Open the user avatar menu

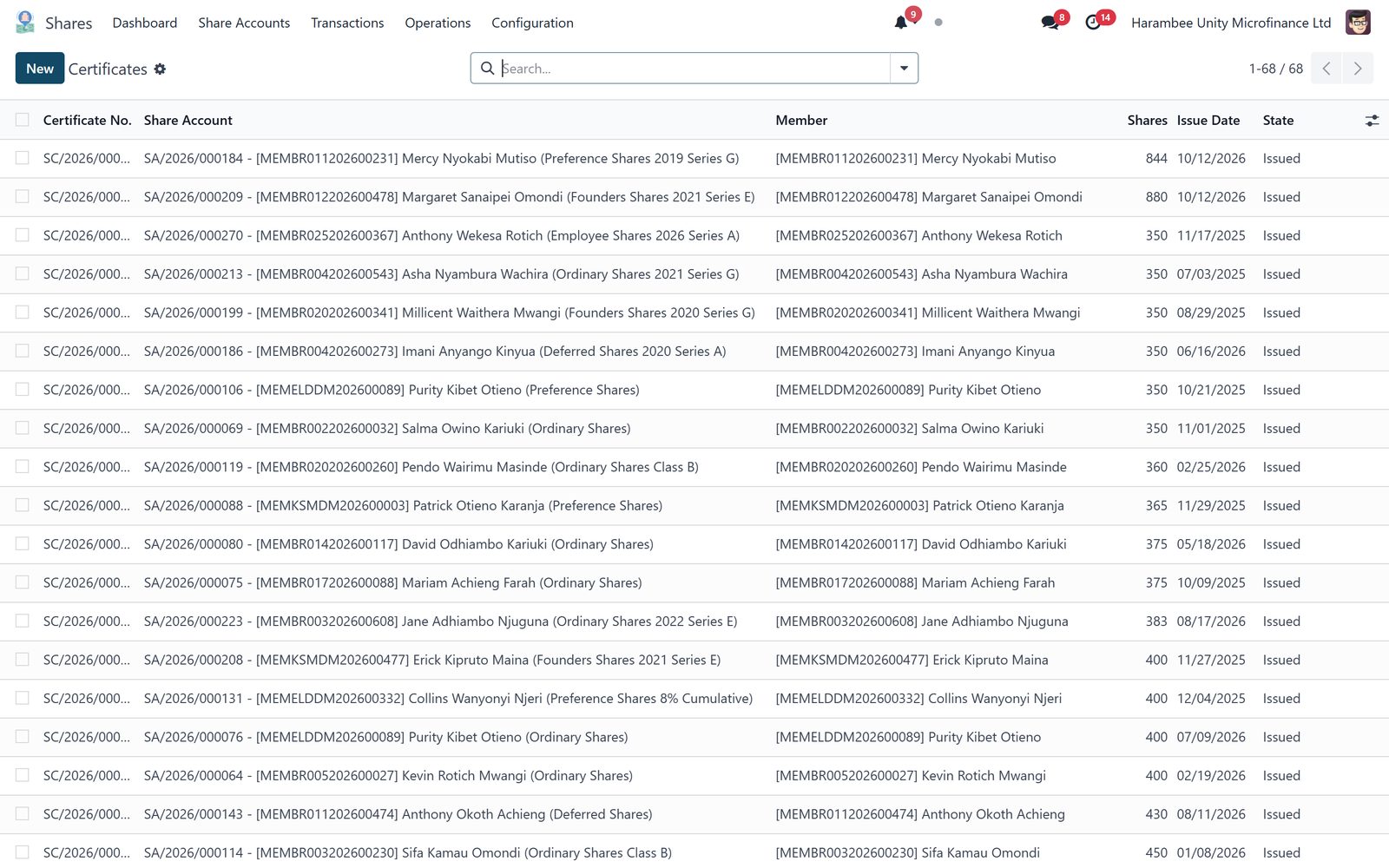(1358, 23)
